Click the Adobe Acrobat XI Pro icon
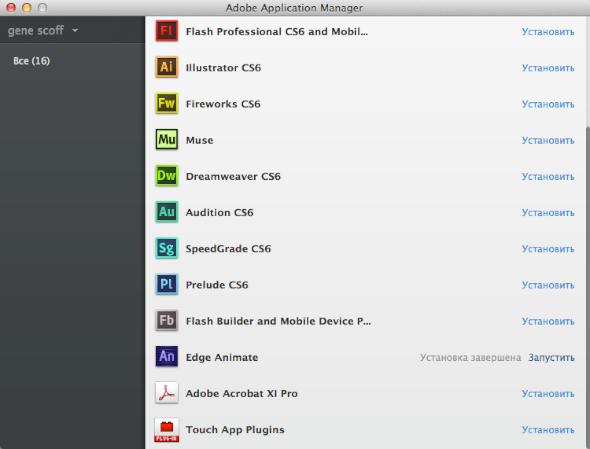This screenshot has width=590, height=449. [167, 393]
